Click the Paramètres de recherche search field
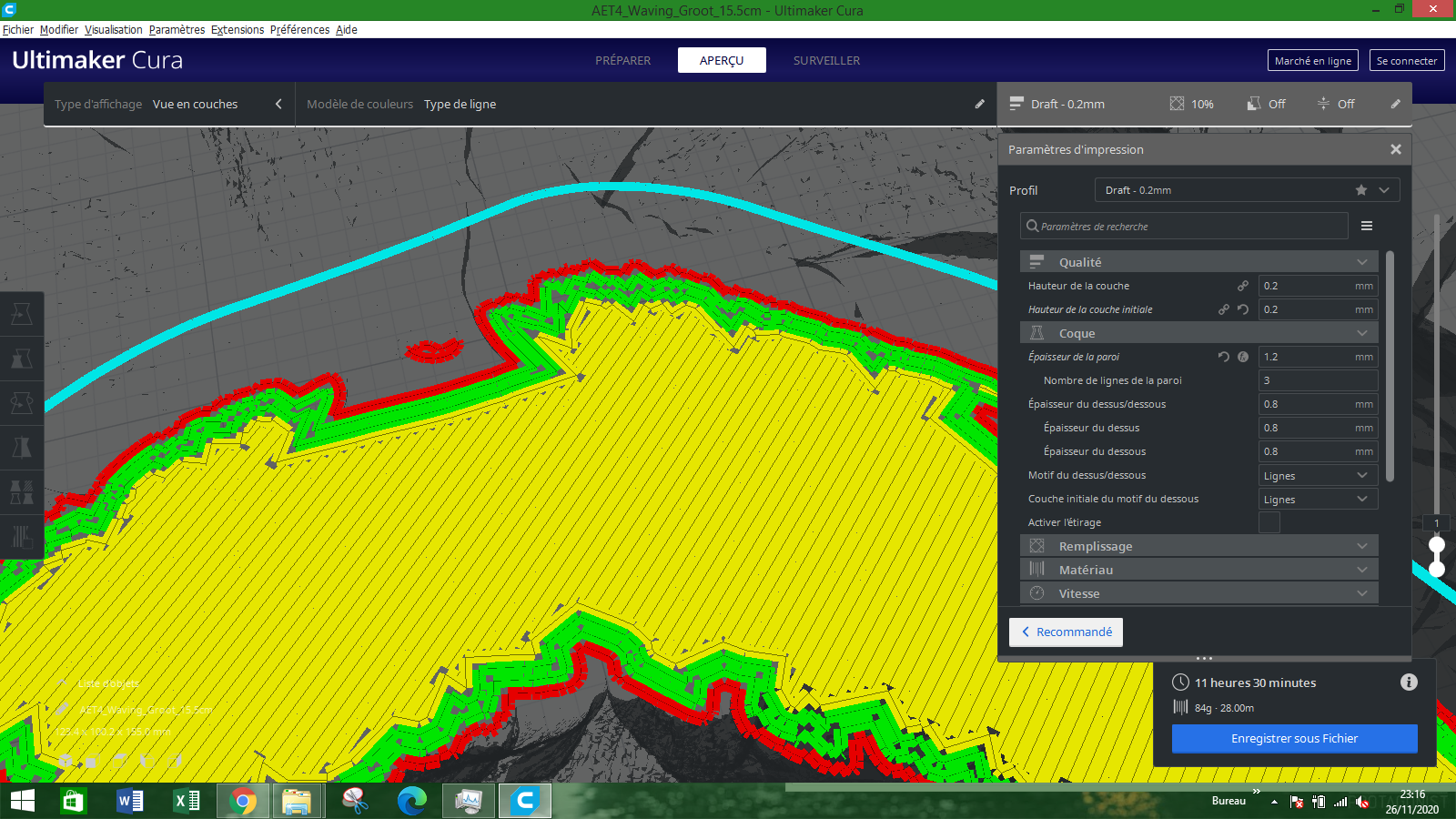The image size is (1456, 819). (x=1184, y=226)
